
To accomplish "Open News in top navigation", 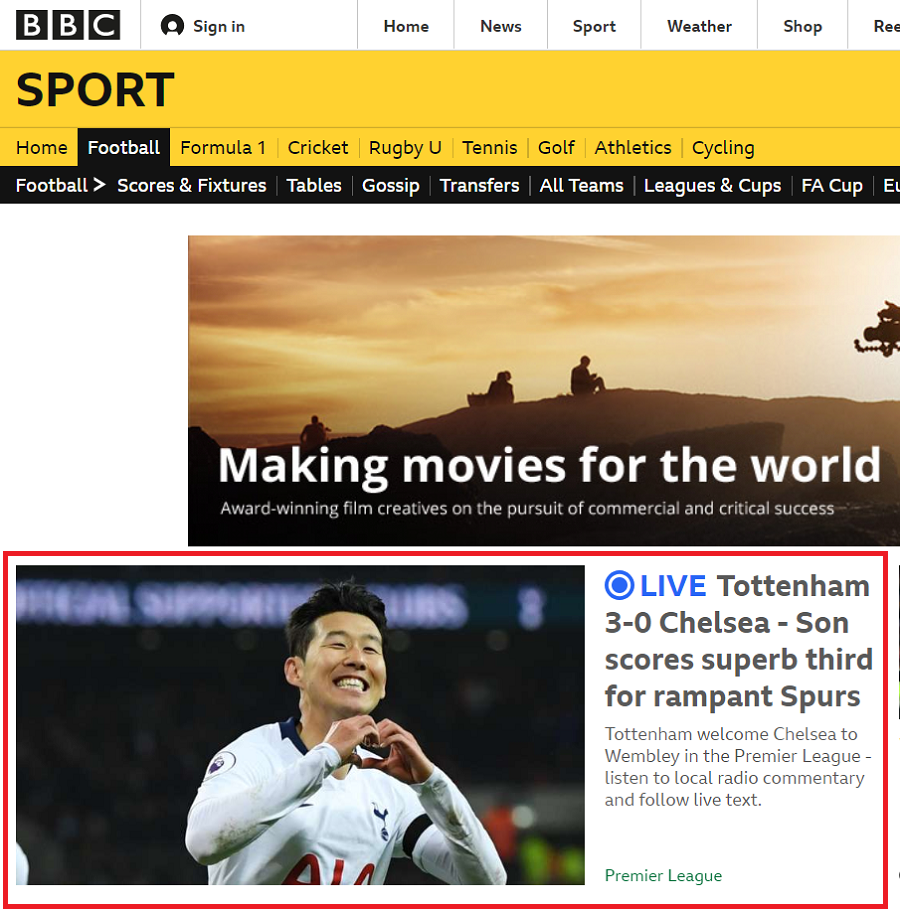I will coord(501,26).
